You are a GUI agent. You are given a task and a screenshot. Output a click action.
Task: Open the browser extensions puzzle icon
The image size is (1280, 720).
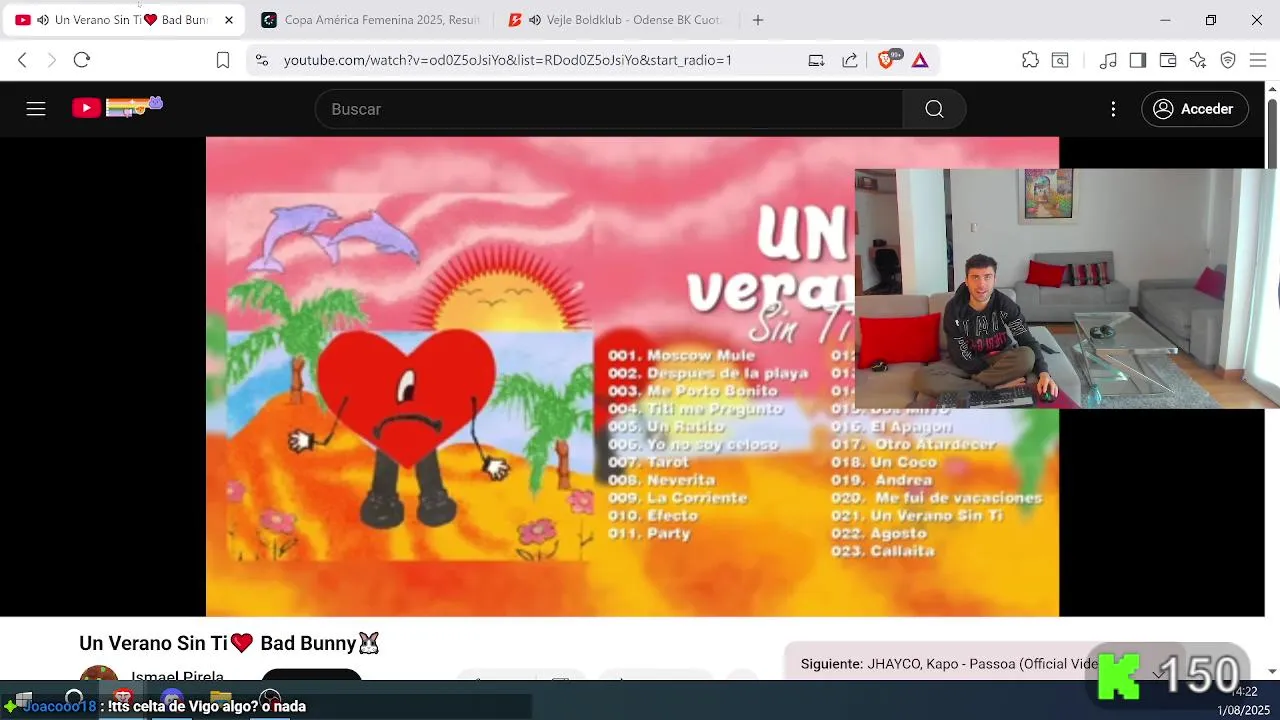(1030, 60)
